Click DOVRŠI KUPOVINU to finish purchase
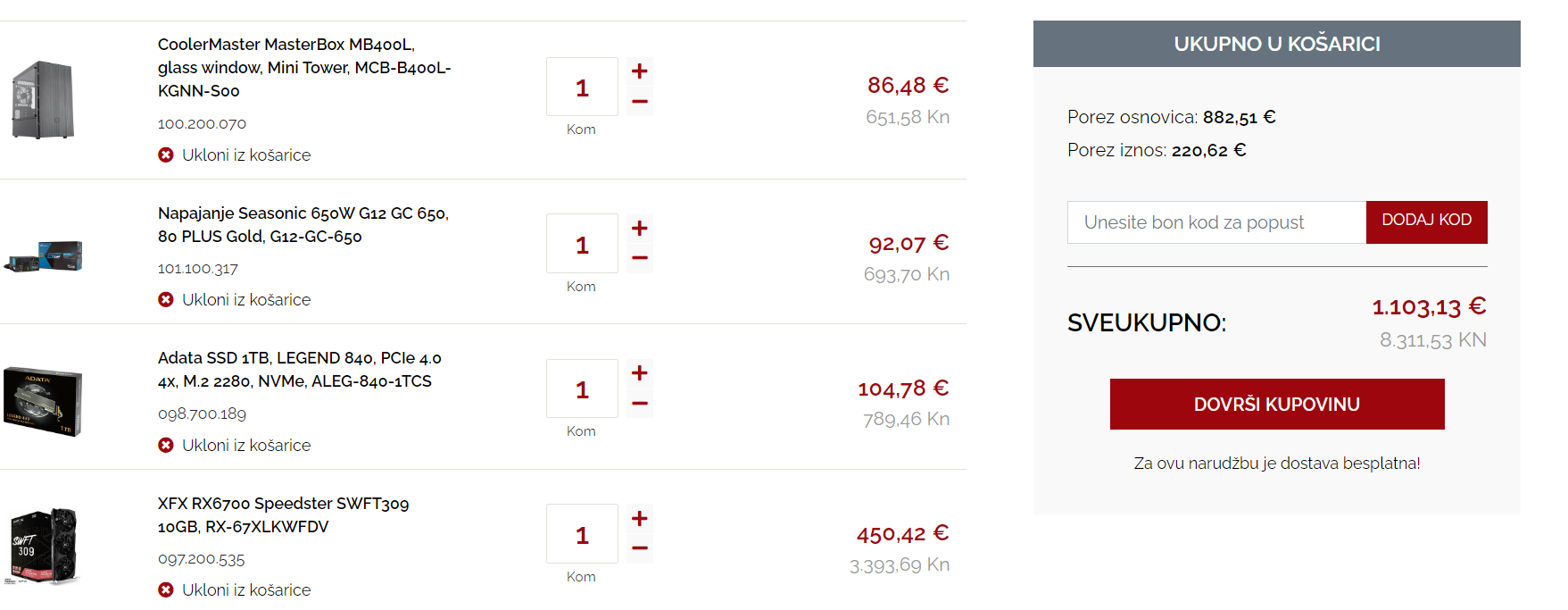 coord(1276,405)
